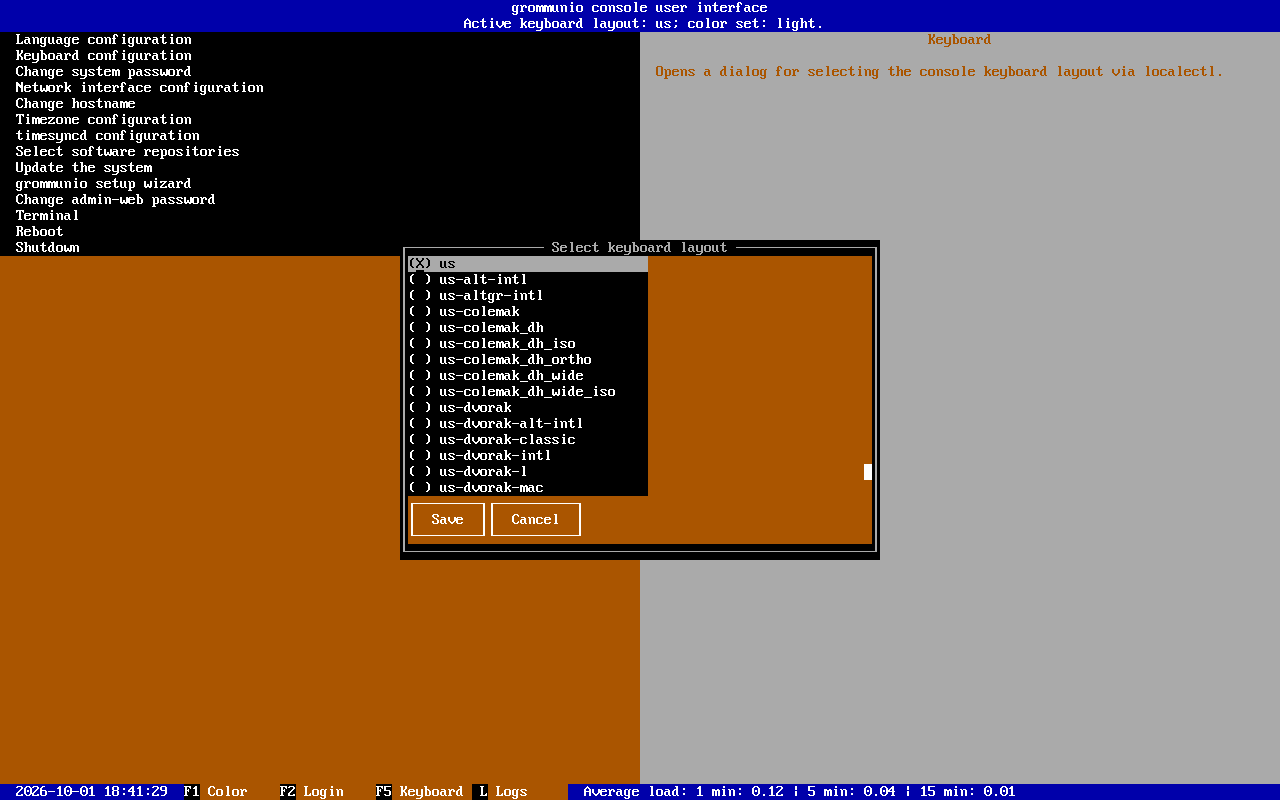Click F5 Keyboard in status bar
Viewport: 1280px width, 800px height.
[420, 792]
